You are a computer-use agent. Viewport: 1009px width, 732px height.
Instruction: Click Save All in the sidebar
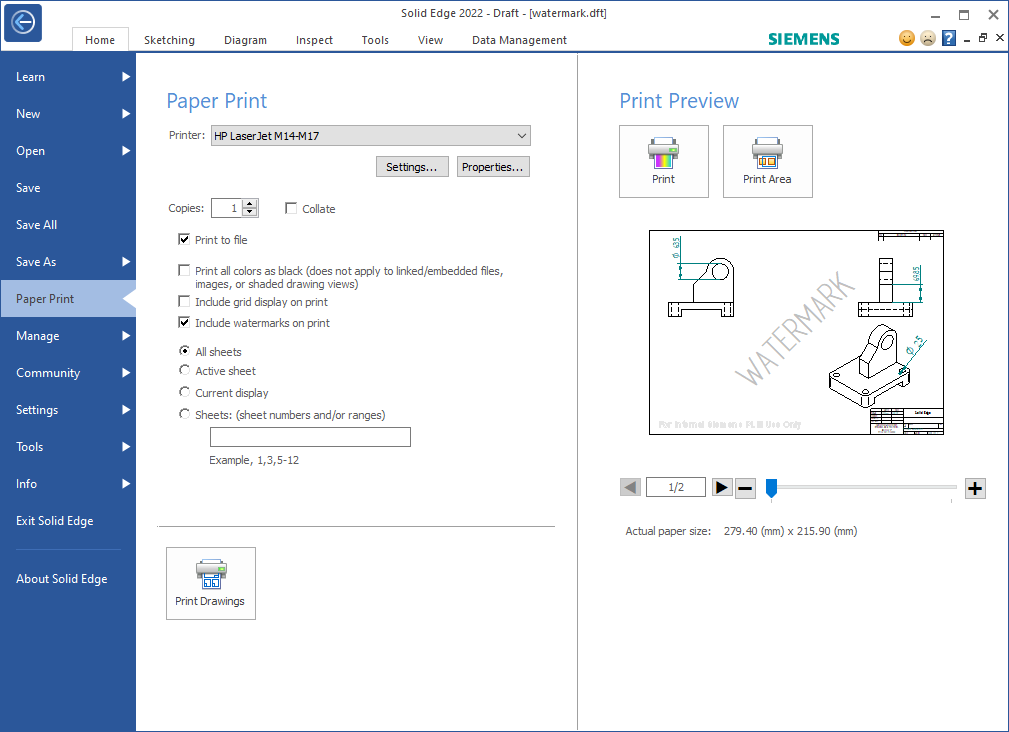point(68,224)
